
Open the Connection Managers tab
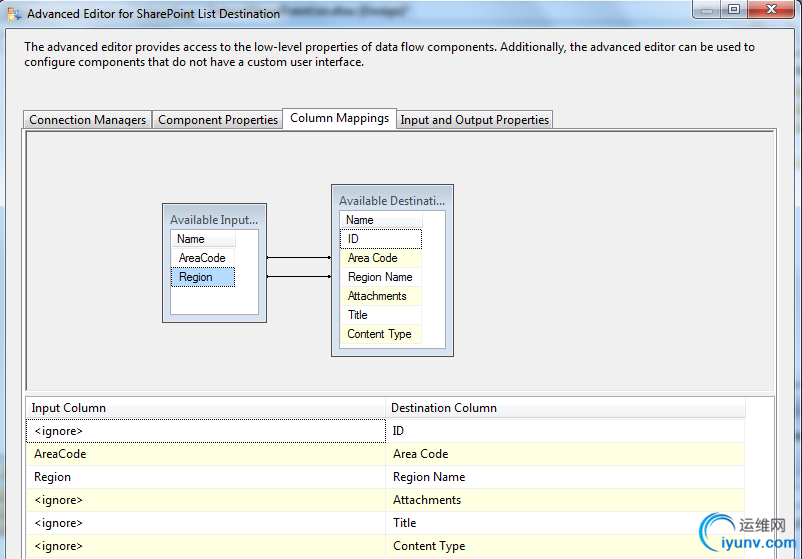[x=87, y=120]
